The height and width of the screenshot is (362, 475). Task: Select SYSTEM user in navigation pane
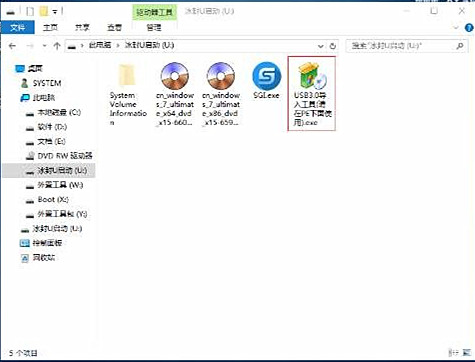pos(41,83)
